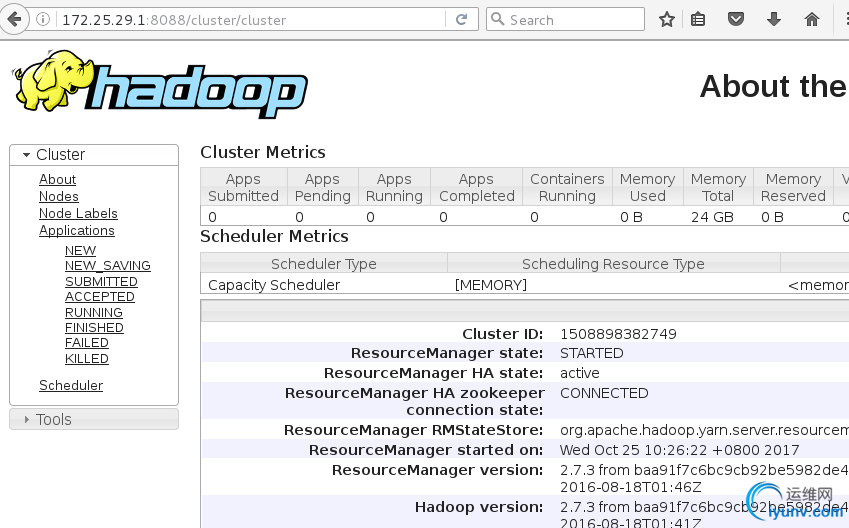This screenshot has width=849, height=528.
Task: Click the Cluster Metrics heading
Action: click(x=263, y=152)
